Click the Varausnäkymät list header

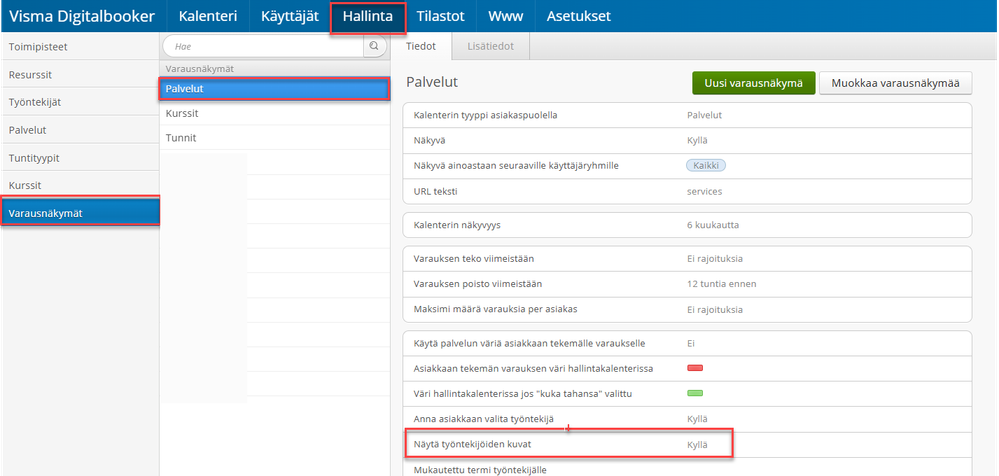point(274,68)
